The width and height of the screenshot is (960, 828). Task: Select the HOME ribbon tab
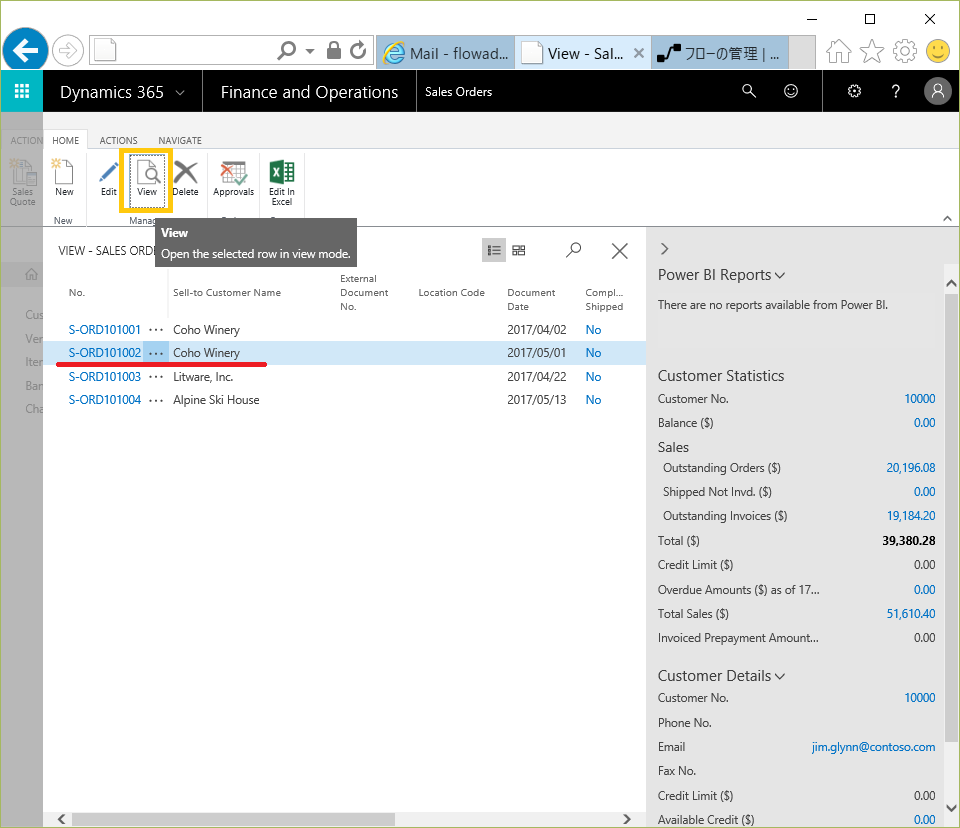[66, 140]
